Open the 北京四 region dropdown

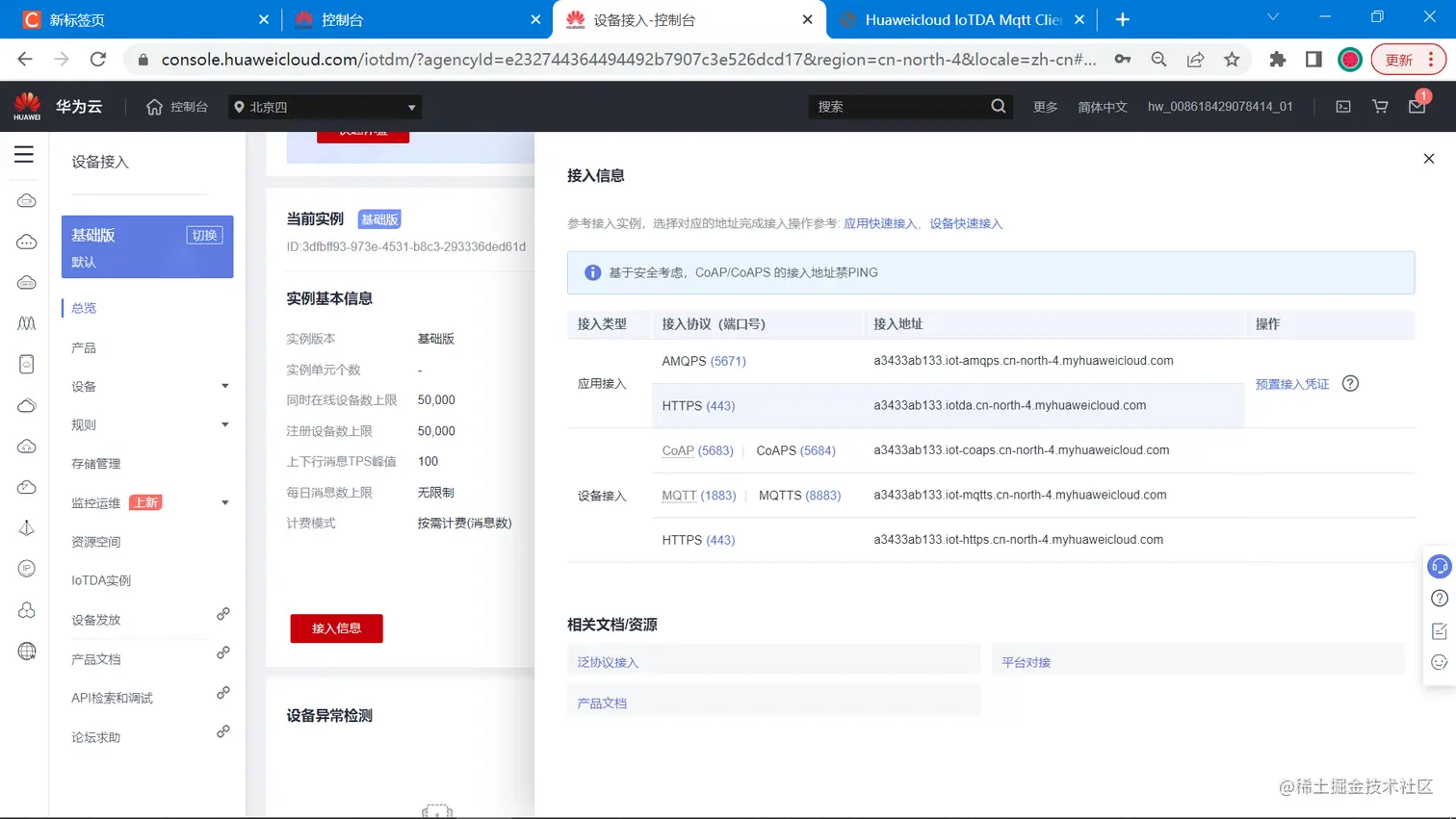pyautogui.click(x=325, y=107)
